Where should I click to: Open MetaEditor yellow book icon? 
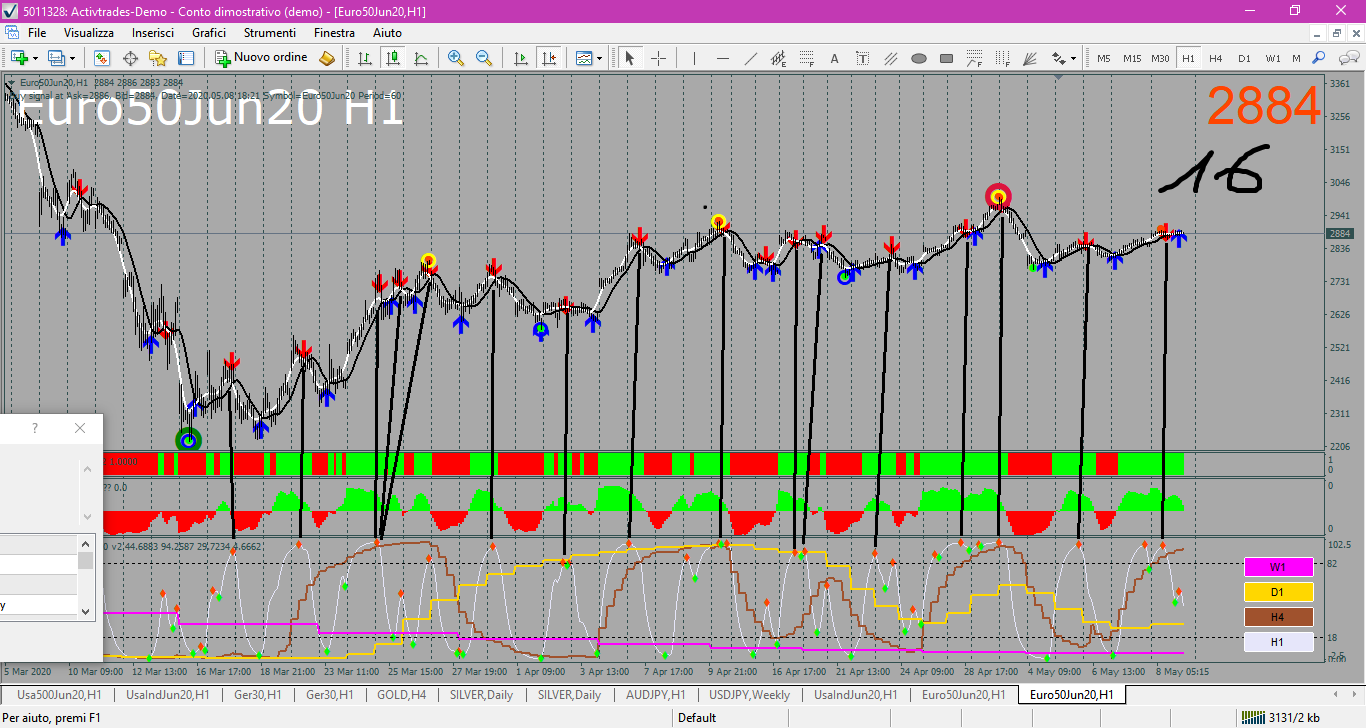[327, 58]
